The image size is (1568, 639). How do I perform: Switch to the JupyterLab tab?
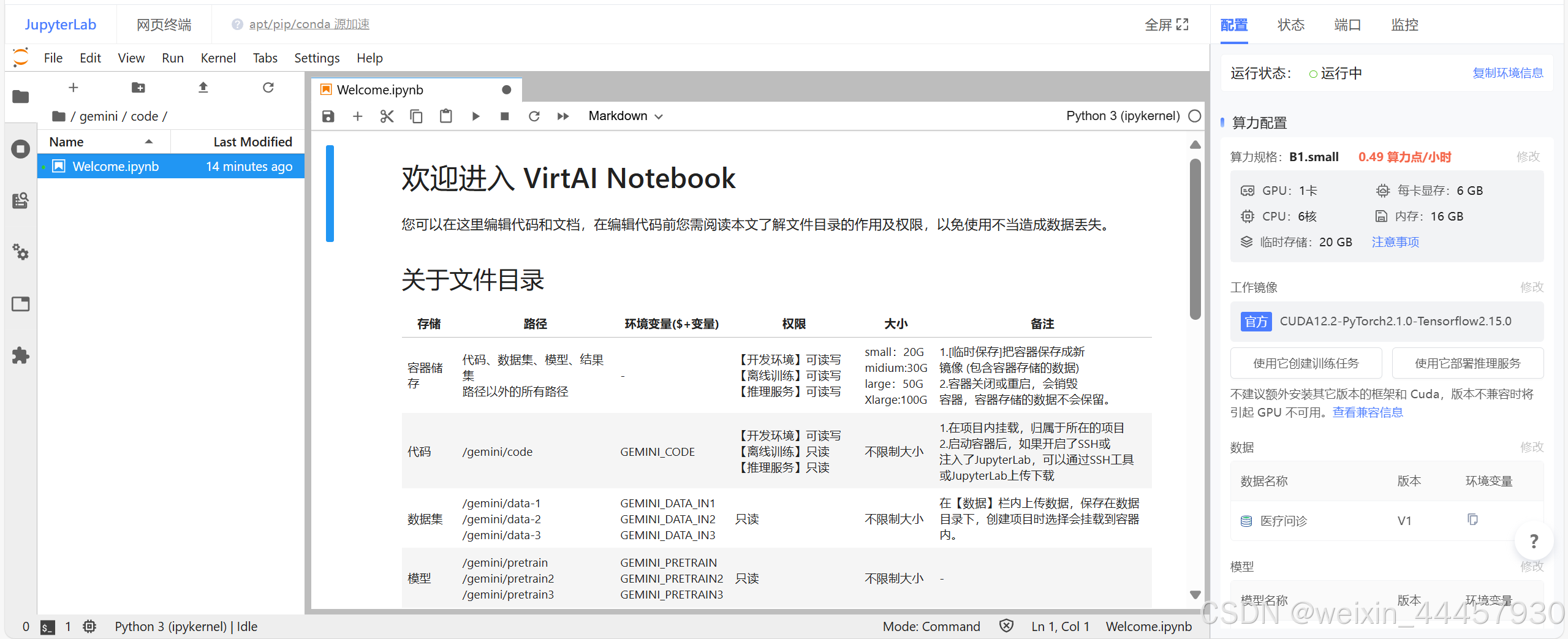click(60, 25)
